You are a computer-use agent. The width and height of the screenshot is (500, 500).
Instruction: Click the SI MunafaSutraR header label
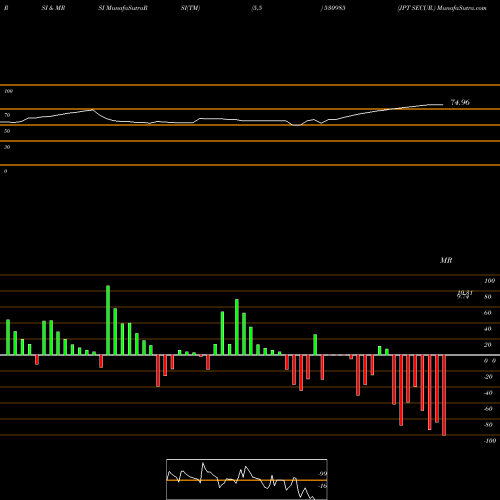click(x=123, y=8)
